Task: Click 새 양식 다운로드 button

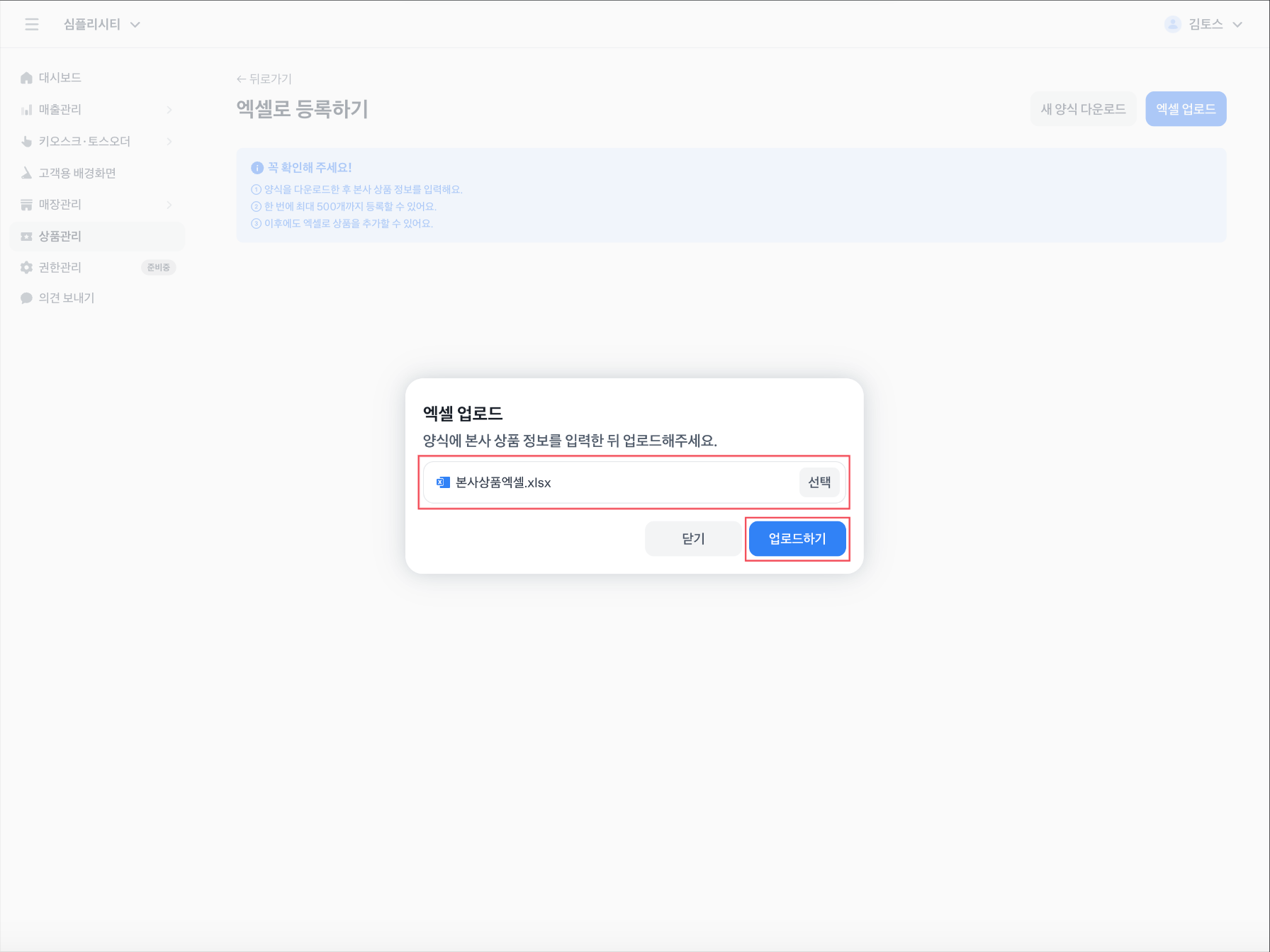Action: pyautogui.click(x=1083, y=109)
